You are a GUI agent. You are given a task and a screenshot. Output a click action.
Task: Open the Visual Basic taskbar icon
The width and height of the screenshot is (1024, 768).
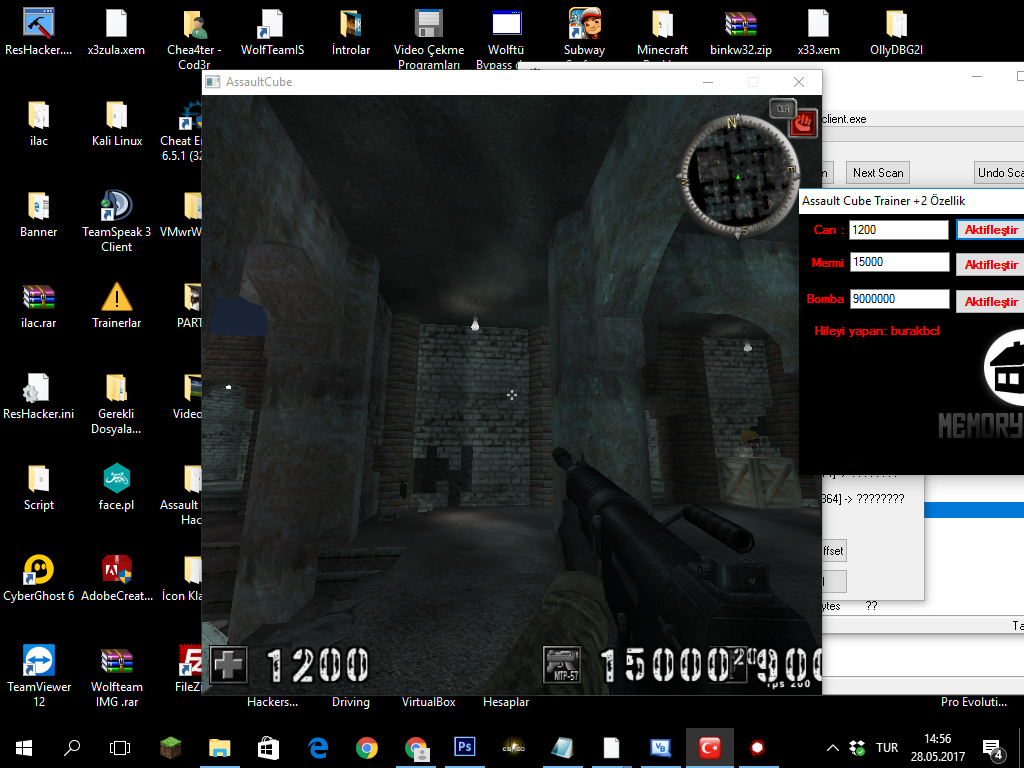660,748
